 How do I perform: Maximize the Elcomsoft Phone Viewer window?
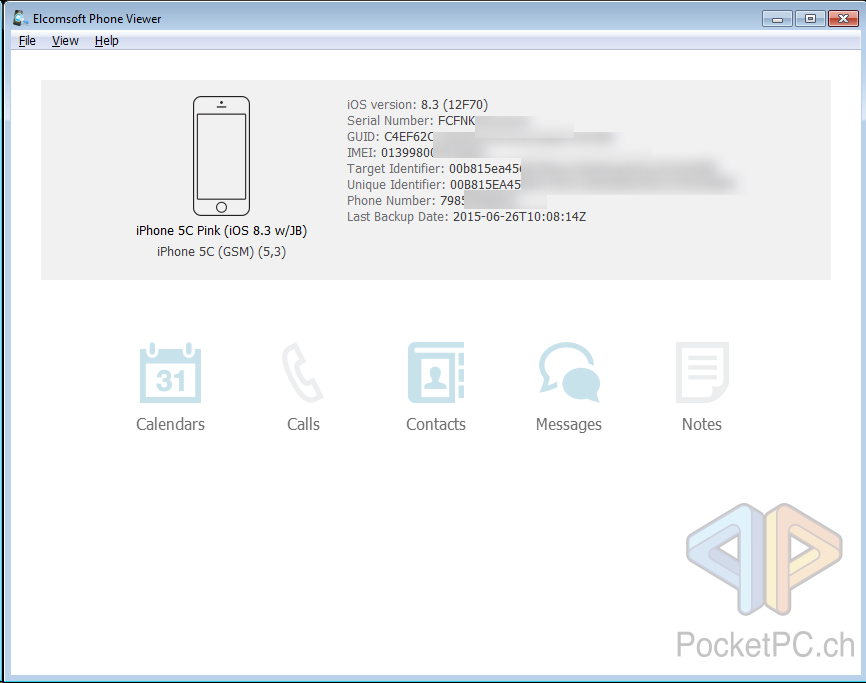click(810, 19)
